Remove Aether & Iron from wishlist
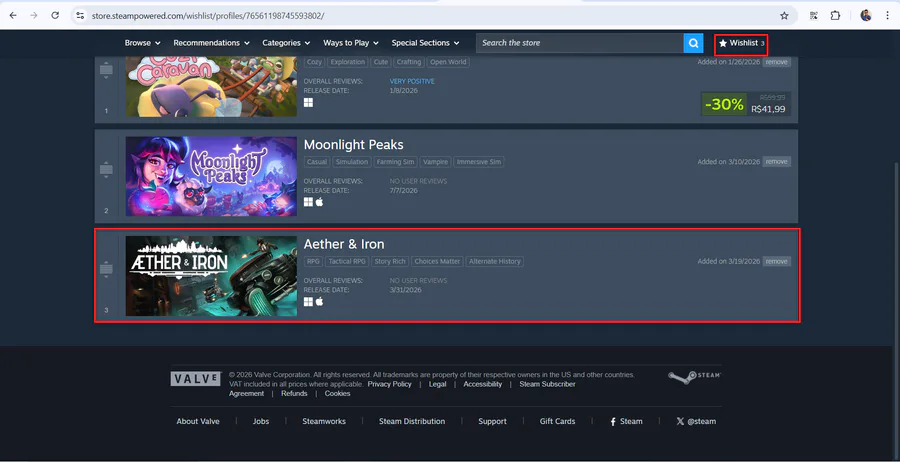 (x=777, y=261)
